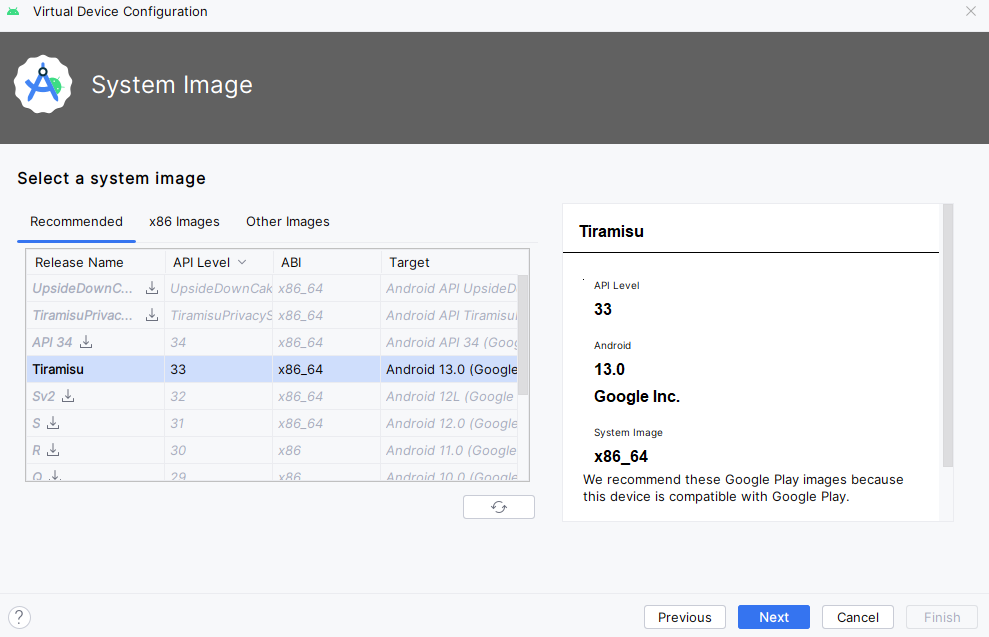The image size is (989, 637).
Task: Click the Release Name column header
Action: coord(95,262)
